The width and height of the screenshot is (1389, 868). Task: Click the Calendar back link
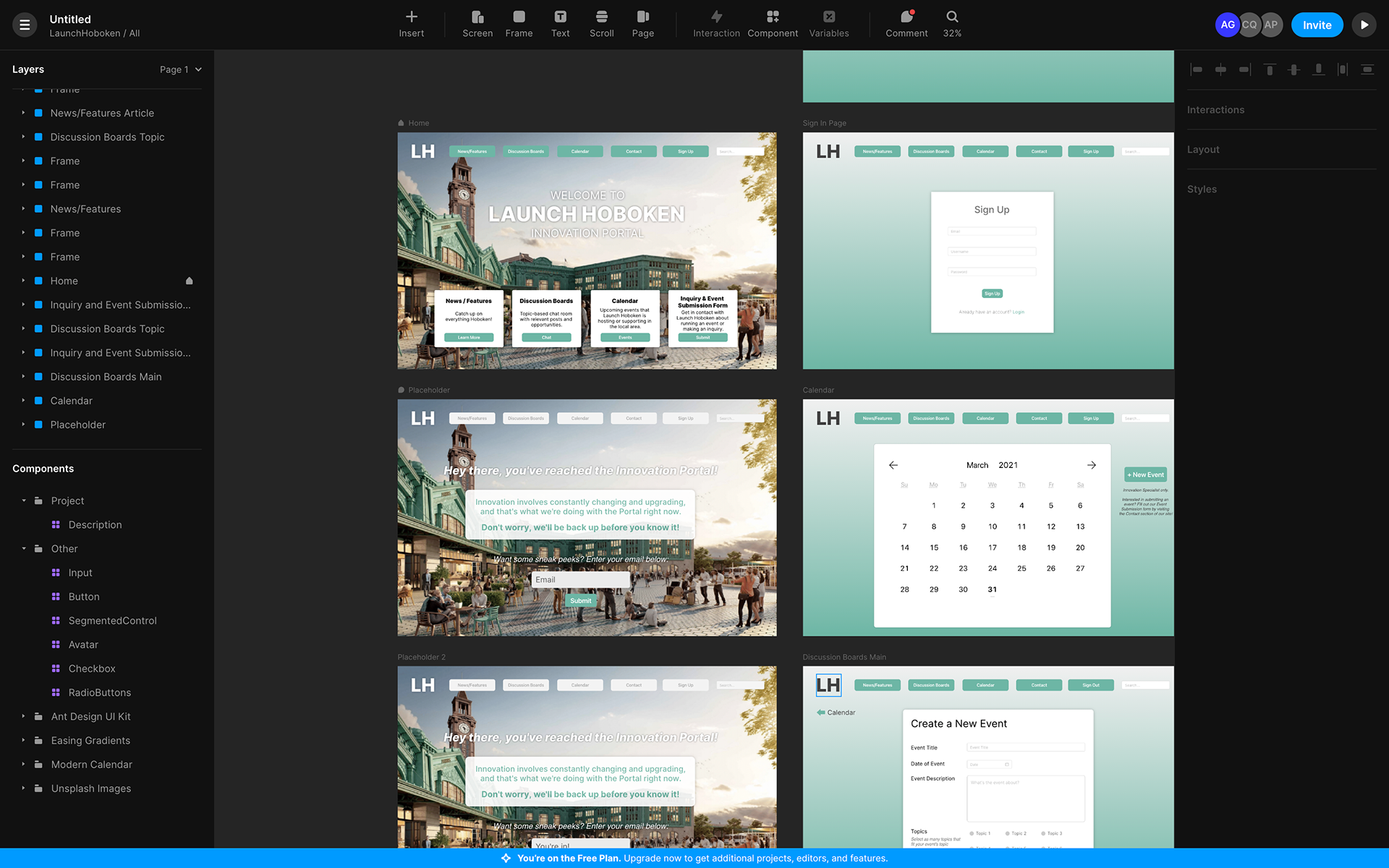(836, 712)
